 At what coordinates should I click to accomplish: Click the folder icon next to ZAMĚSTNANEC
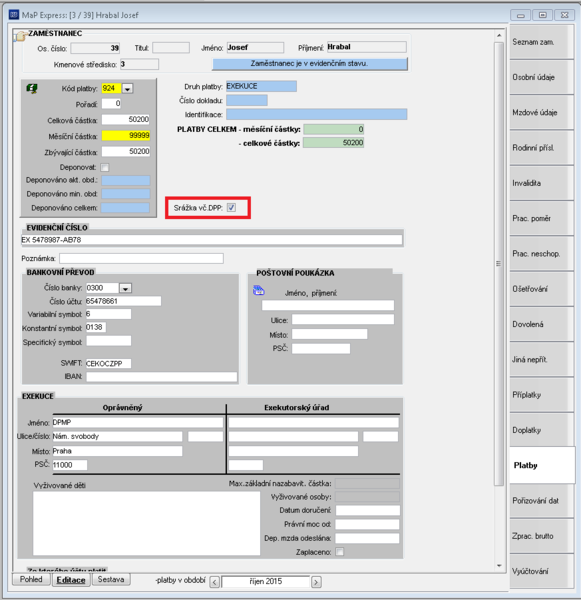coord(20,36)
